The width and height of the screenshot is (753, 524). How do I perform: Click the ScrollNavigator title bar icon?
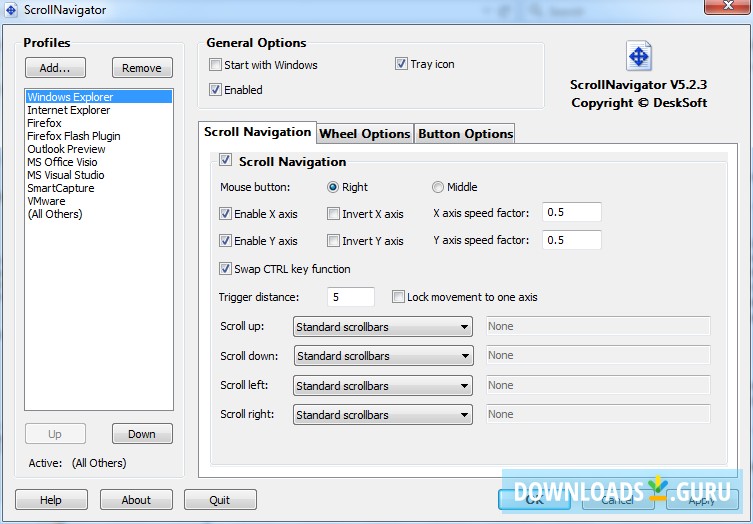11,10
